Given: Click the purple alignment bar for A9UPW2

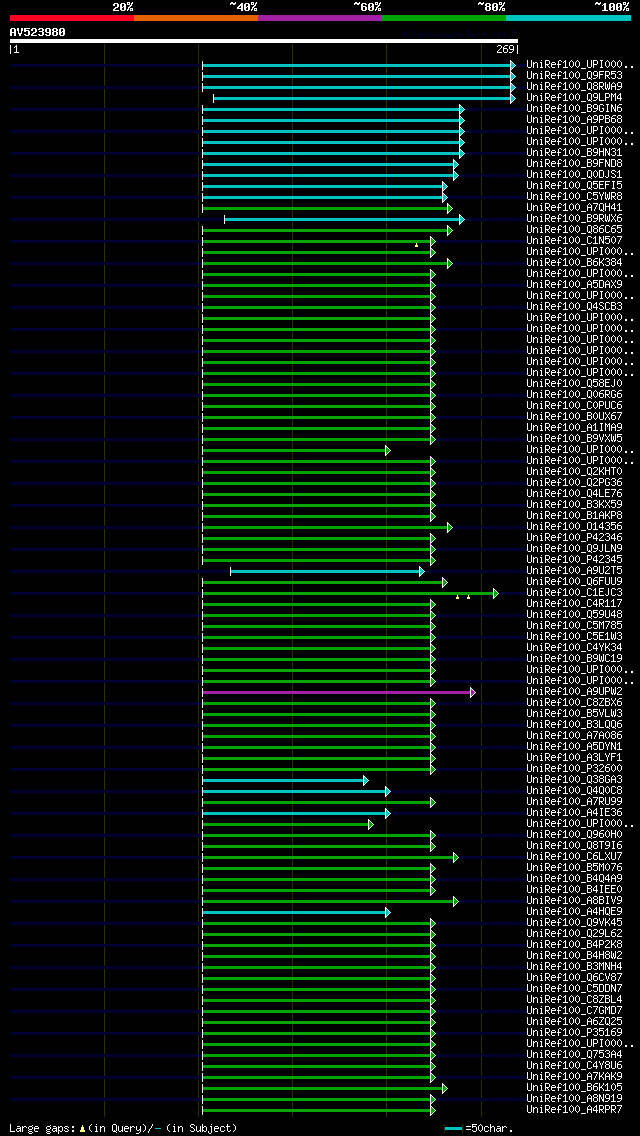Looking at the screenshot, I should point(338,693).
